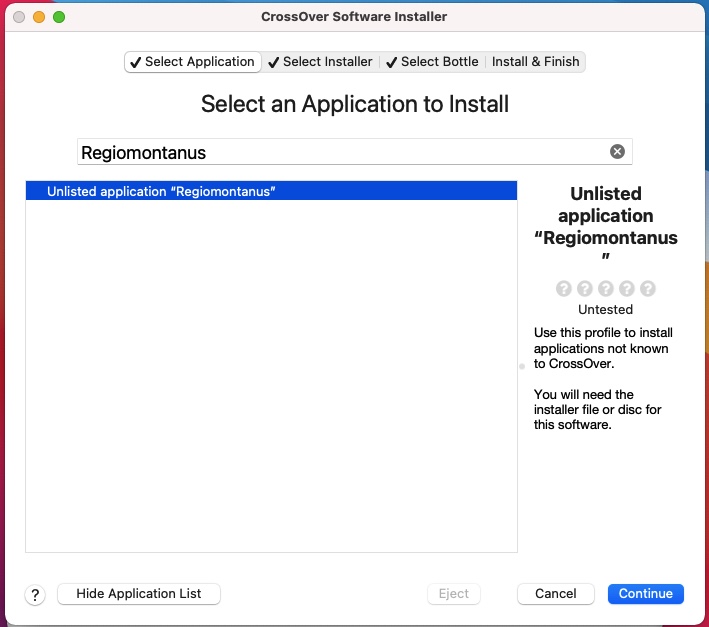Click Continue to proceed

point(646,594)
